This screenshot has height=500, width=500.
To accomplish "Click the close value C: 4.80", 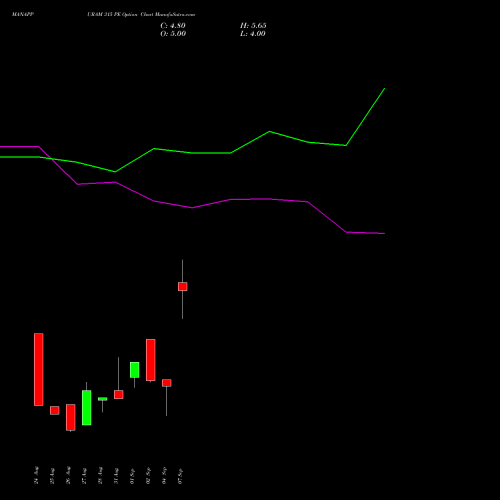I will click(x=173, y=26).
